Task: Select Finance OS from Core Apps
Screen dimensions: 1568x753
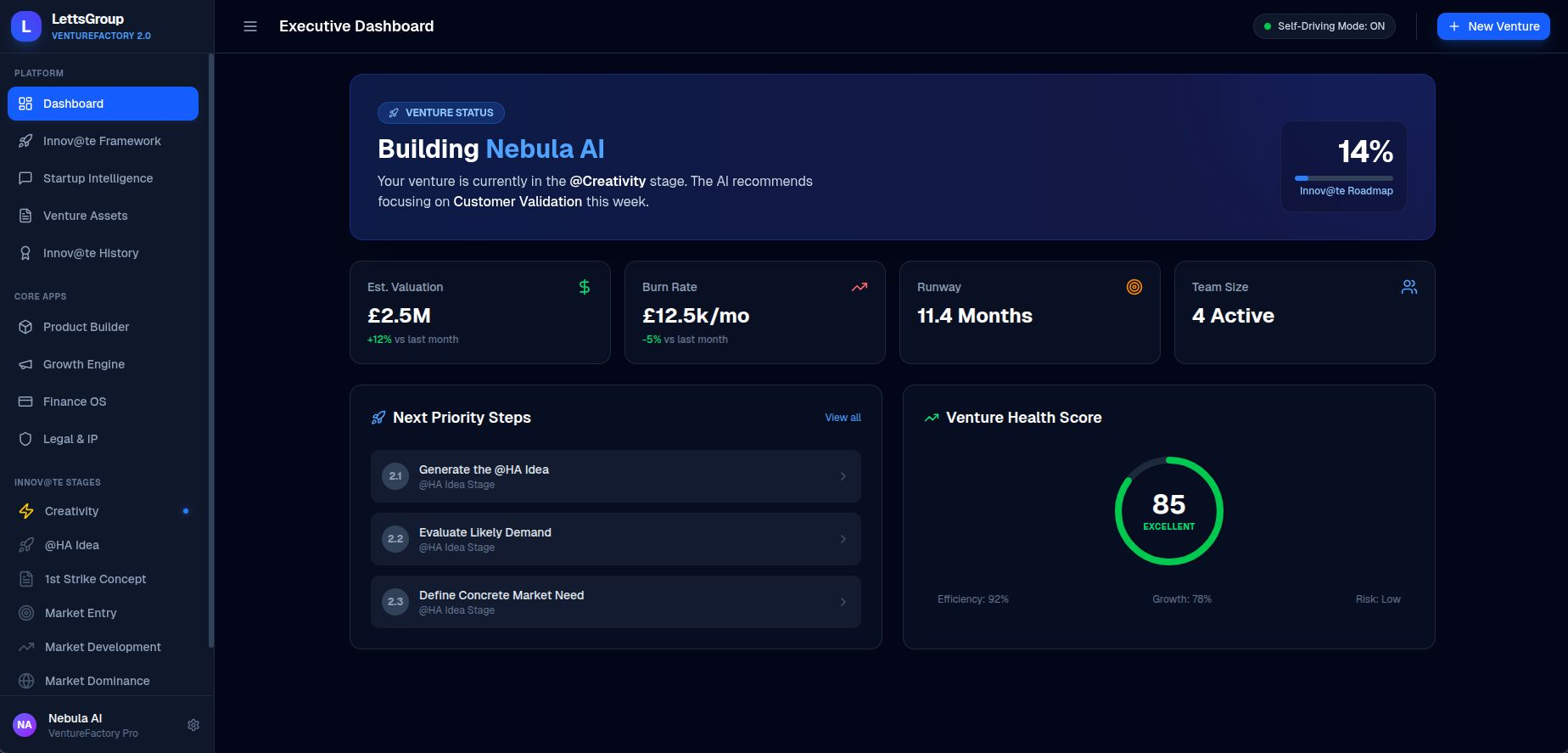Action: (75, 402)
